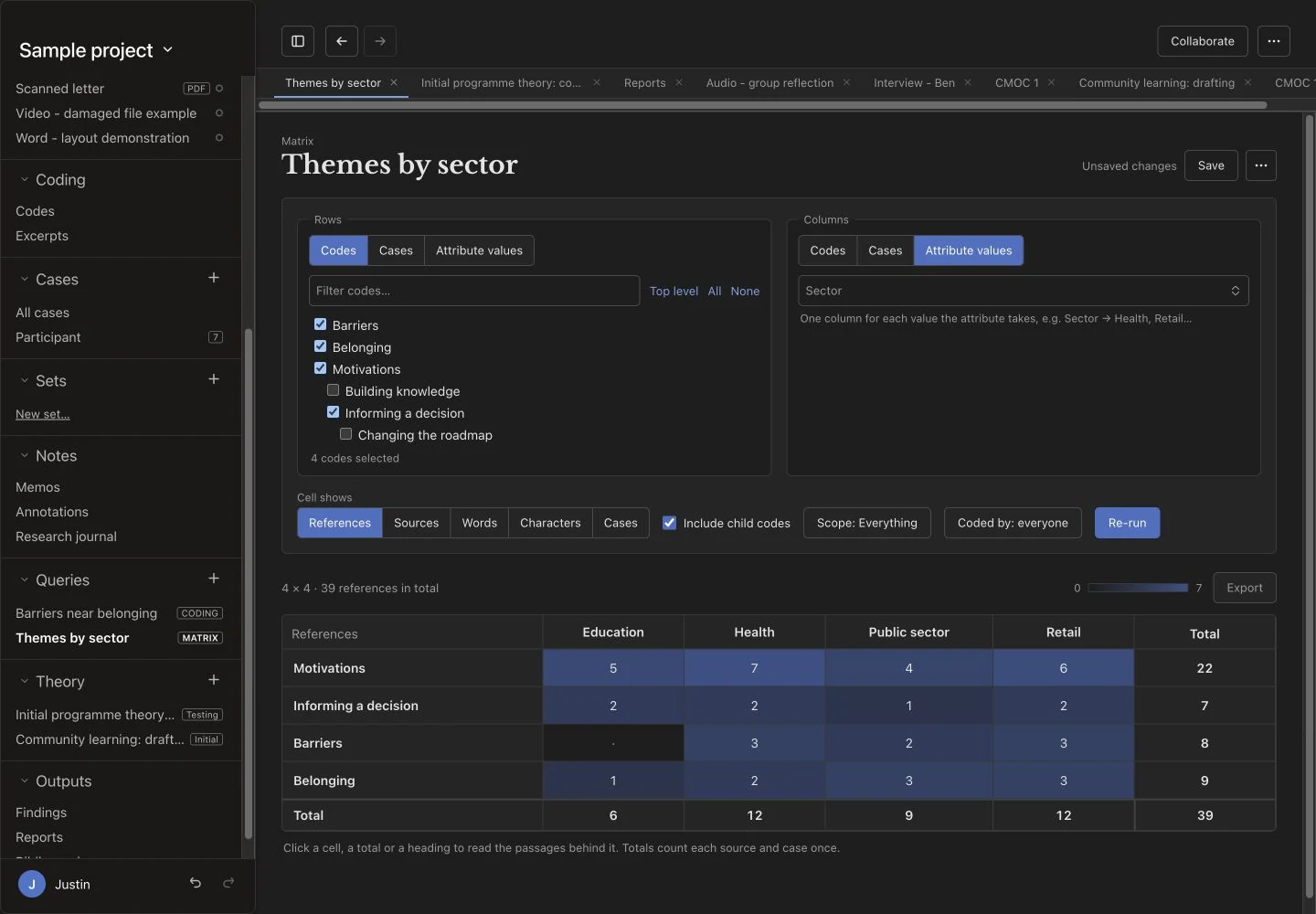Uncheck the Barriers code checkbox

click(320, 324)
